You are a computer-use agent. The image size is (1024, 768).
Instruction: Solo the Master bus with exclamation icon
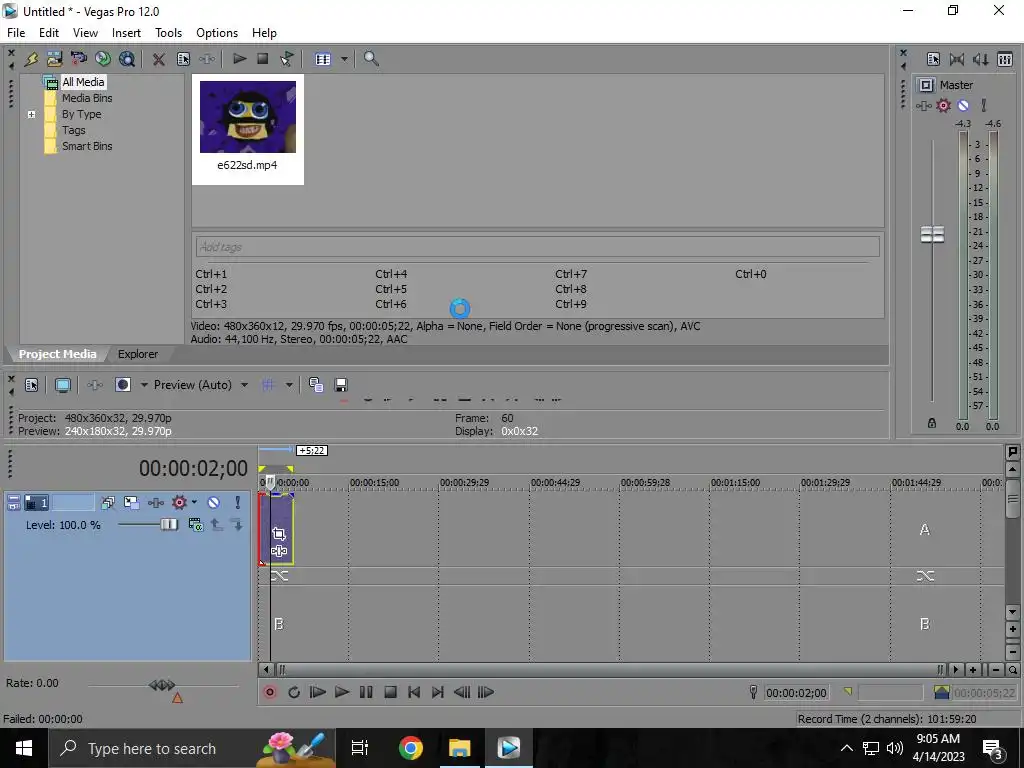(x=984, y=105)
